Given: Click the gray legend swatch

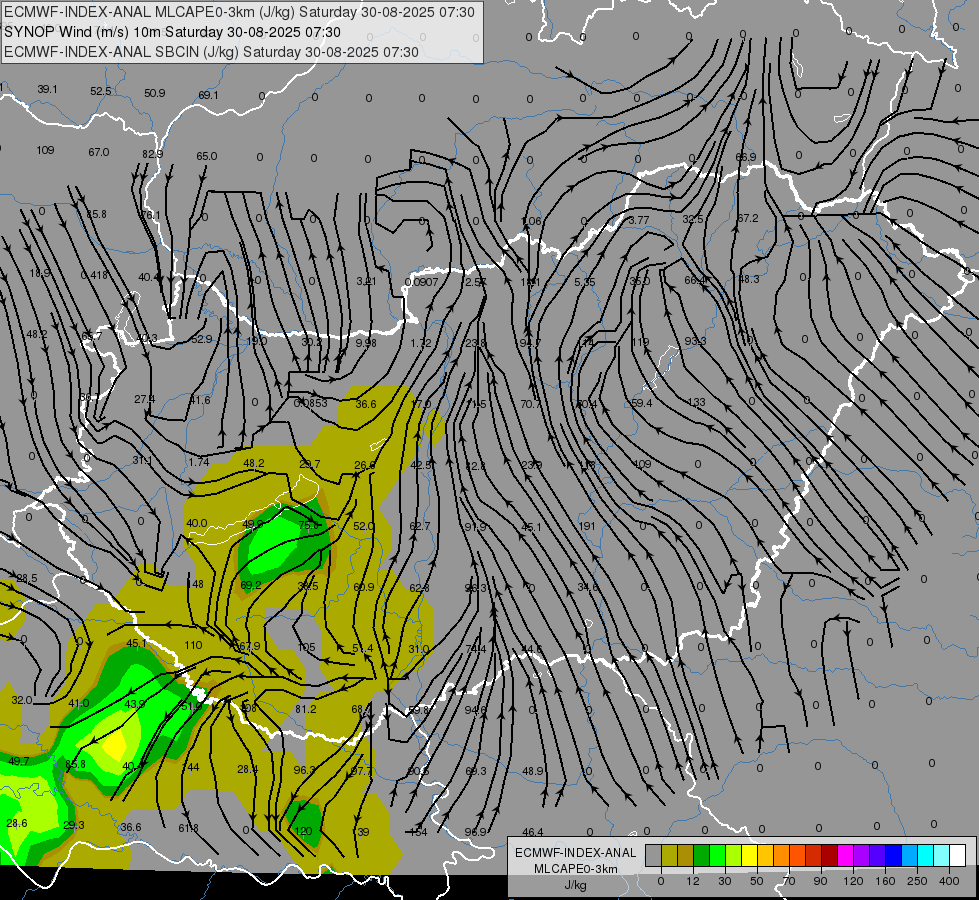Looking at the screenshot, I should coord(654,855).
